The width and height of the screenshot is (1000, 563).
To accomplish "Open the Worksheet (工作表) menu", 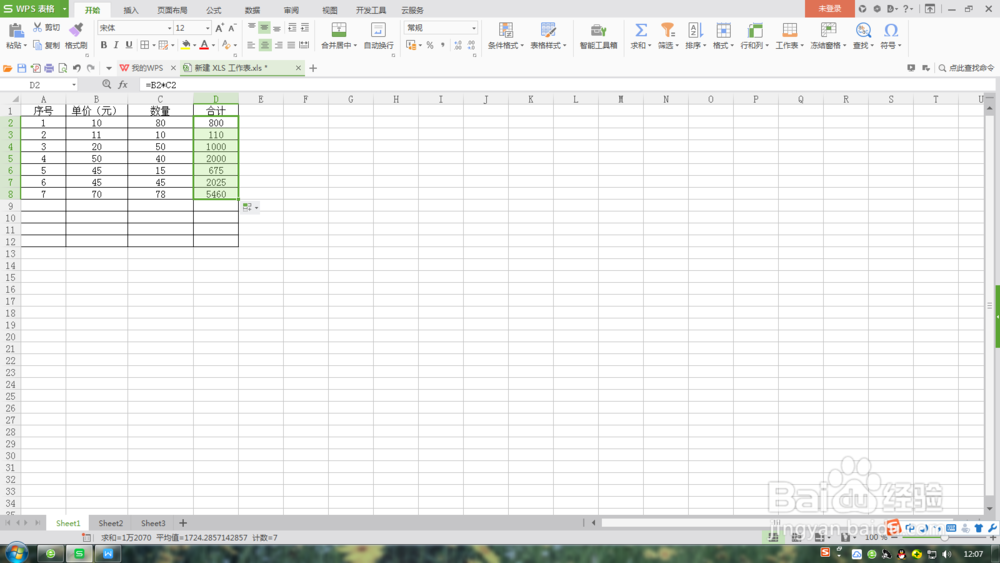I will point(790,35).
